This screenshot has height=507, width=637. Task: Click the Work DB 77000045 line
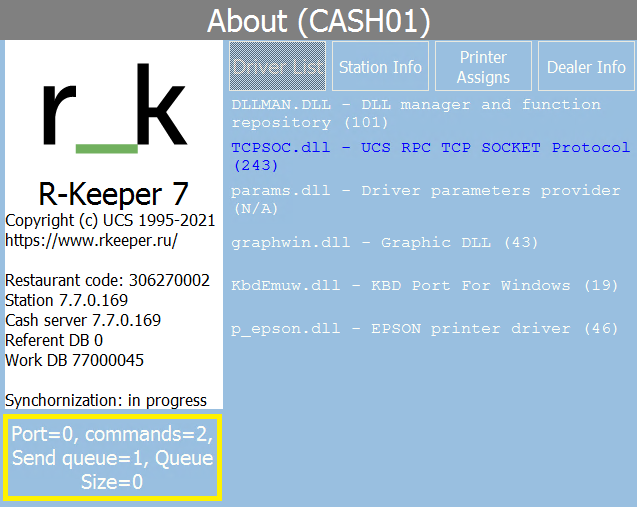click(74, 360)
